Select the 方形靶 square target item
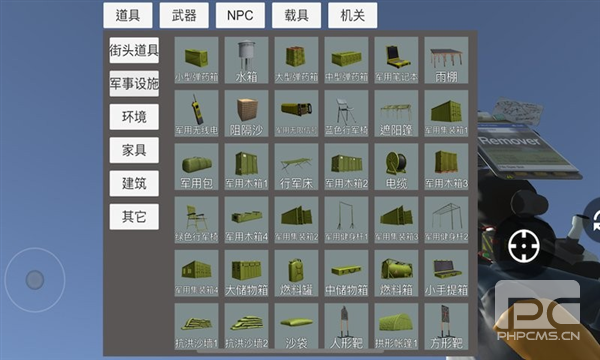This screenshot has width=600, height=360. click(446, 326)
